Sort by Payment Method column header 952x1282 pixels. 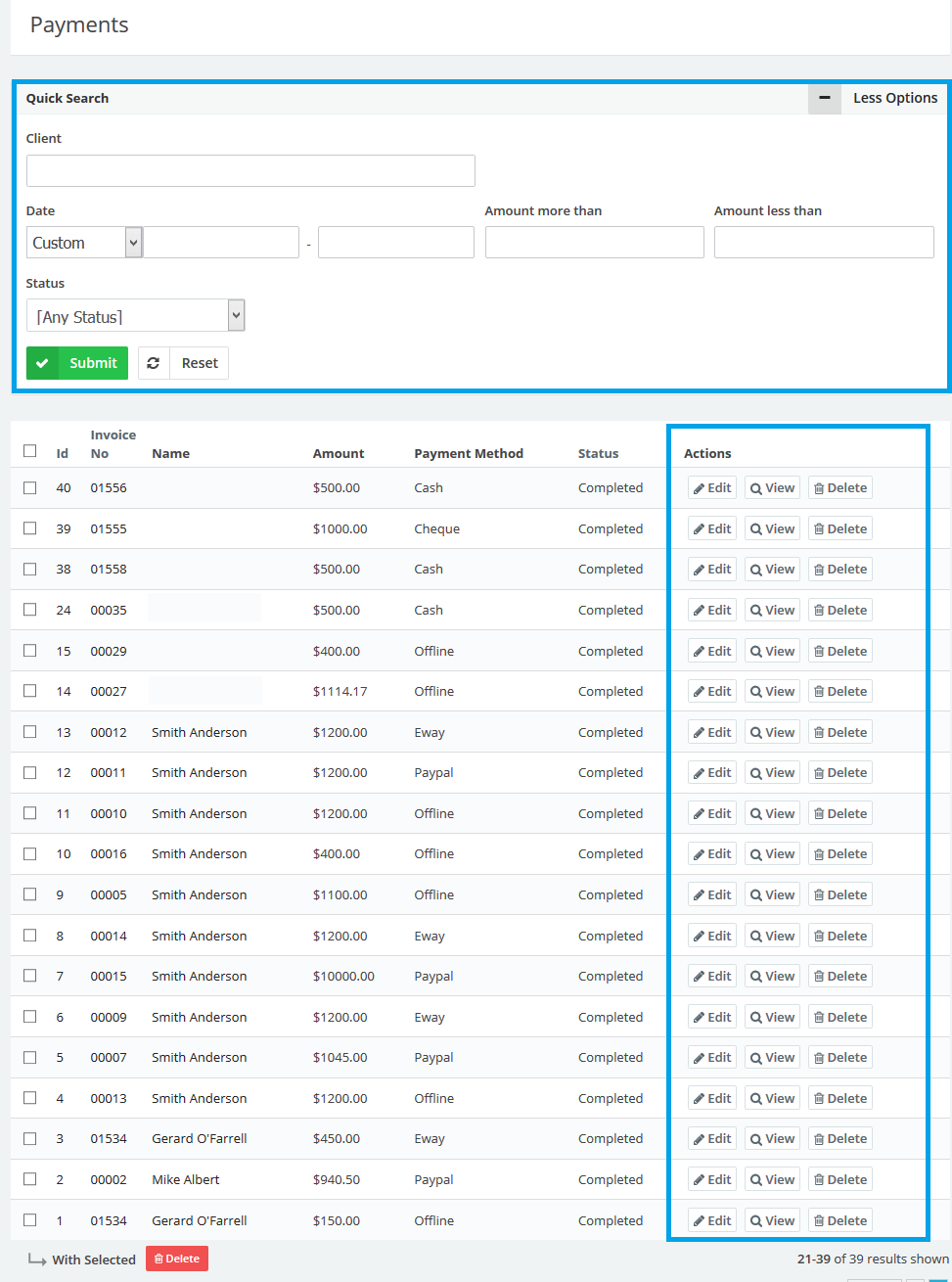click(468, 454)
